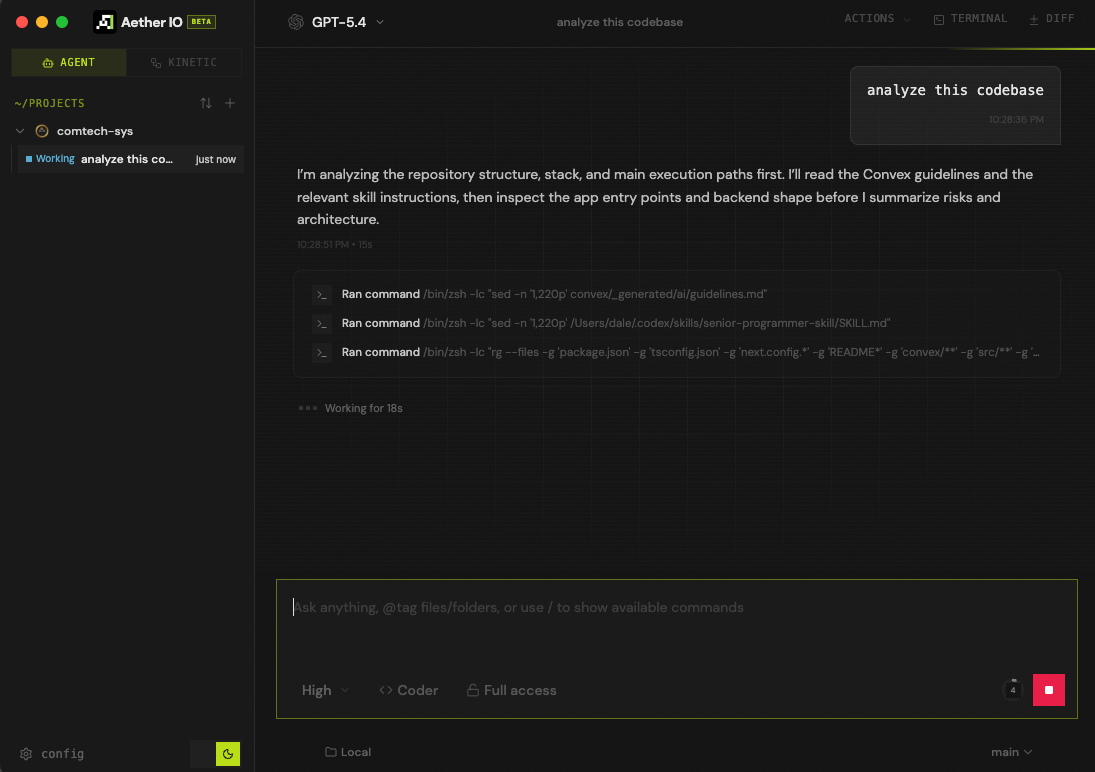Click the terminal icon of rg --files command

(x=321, y=353)
